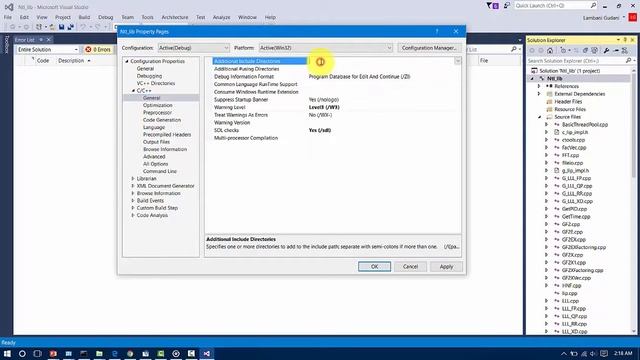Click the Save All icon in the toolbar
Viewport: 640px width, 360px height.
71,27
